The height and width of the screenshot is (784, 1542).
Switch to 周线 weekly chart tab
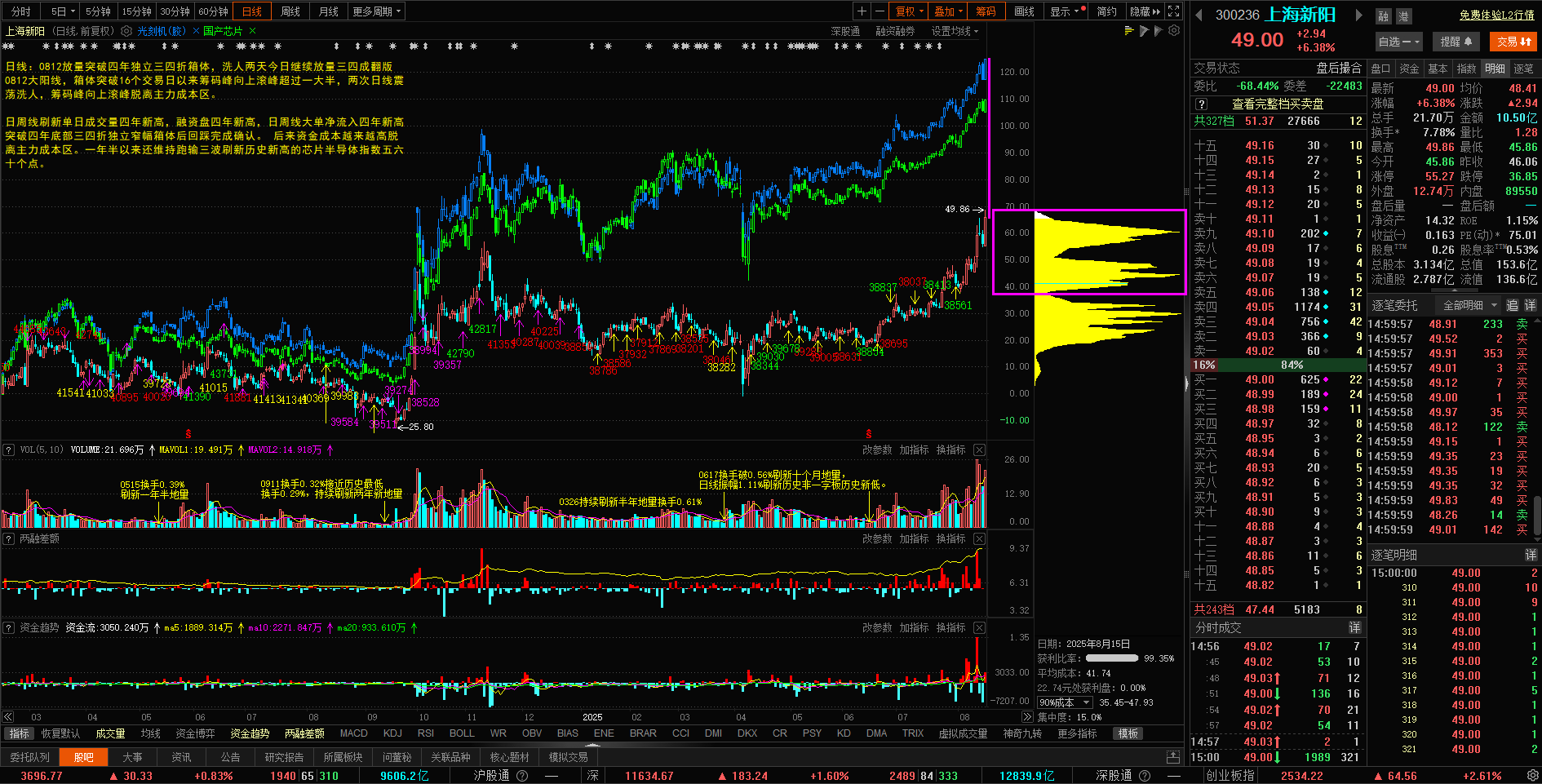pyautogui.click(x=290, y=11)
